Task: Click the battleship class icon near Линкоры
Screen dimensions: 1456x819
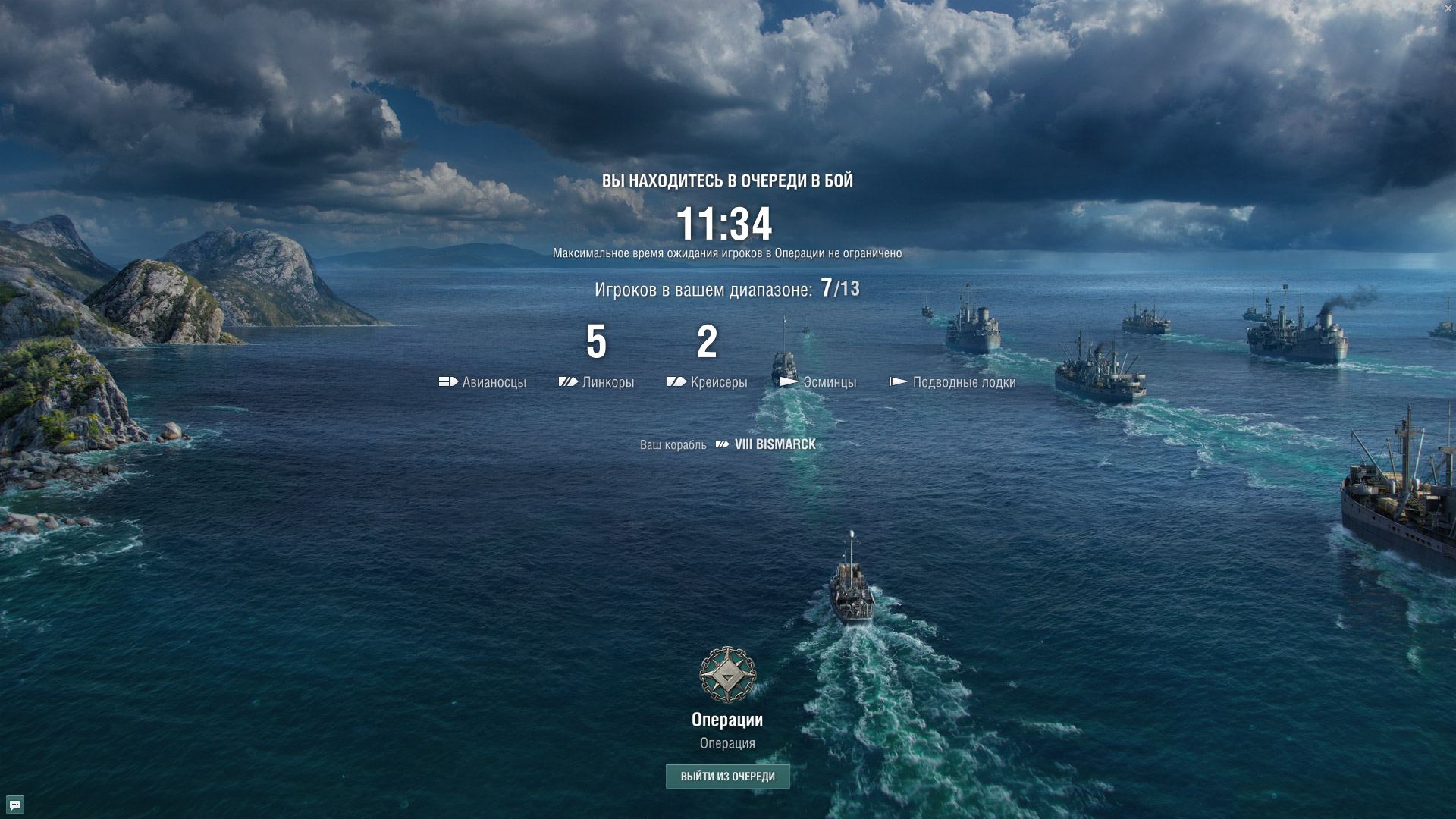Action: tap(568, 381)
